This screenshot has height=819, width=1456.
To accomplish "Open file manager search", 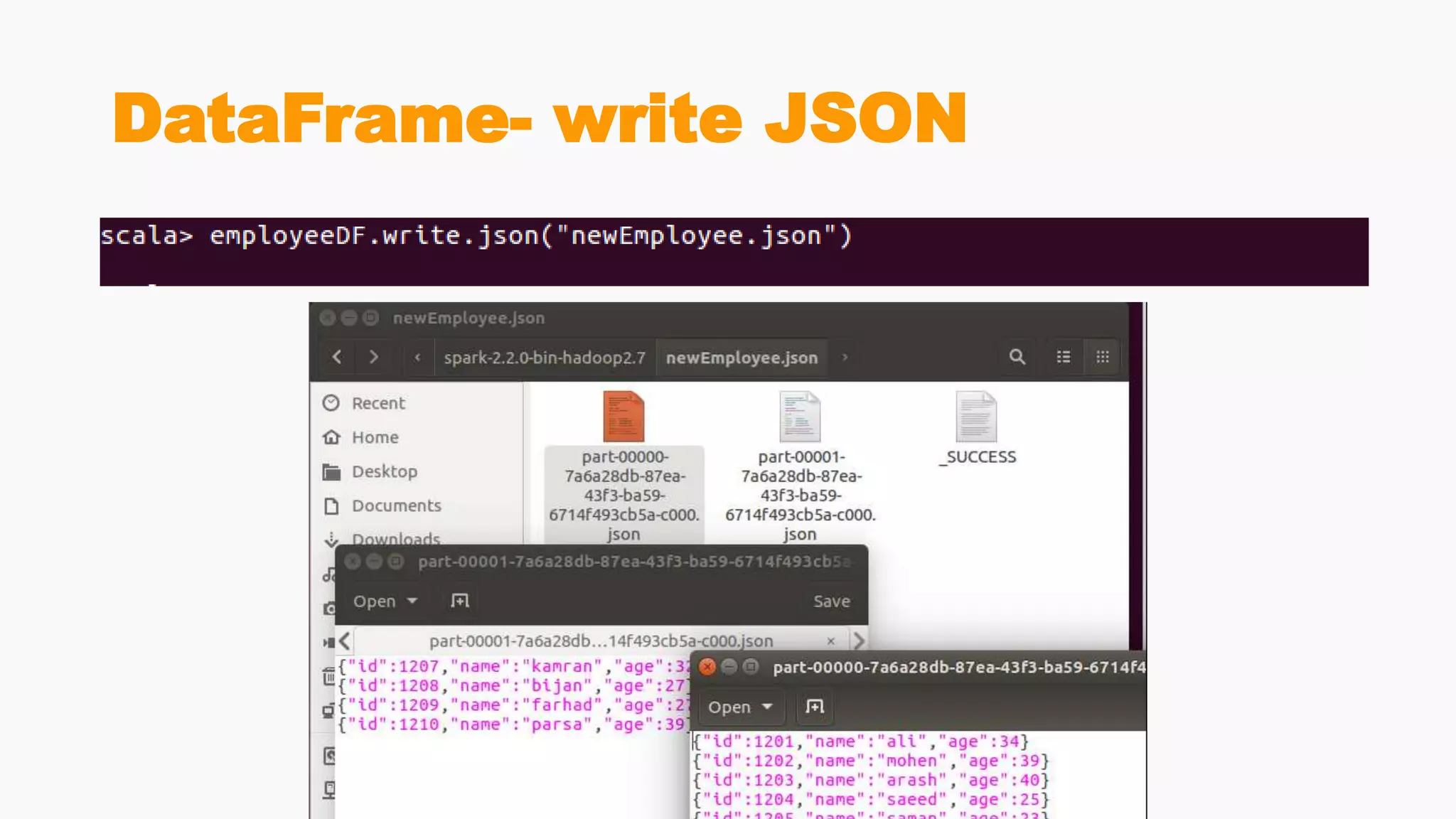I will (1017, 357).
